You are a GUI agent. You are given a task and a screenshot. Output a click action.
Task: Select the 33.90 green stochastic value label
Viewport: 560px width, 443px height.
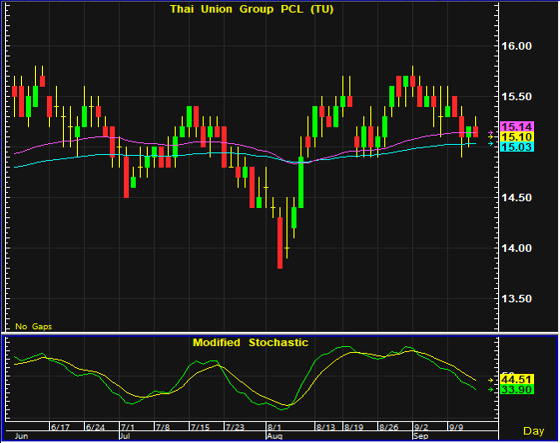tap(517, 389)
